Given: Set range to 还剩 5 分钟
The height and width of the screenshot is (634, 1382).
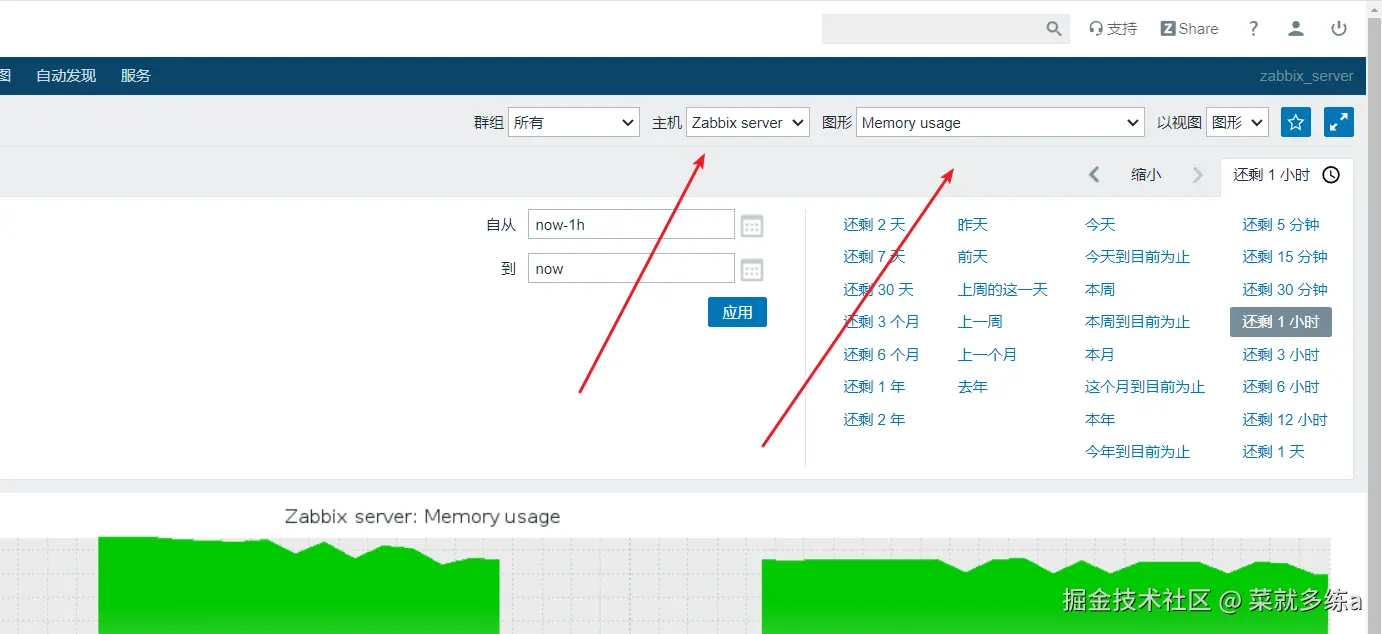Looking at the screenshot, I should [1281, 225].
